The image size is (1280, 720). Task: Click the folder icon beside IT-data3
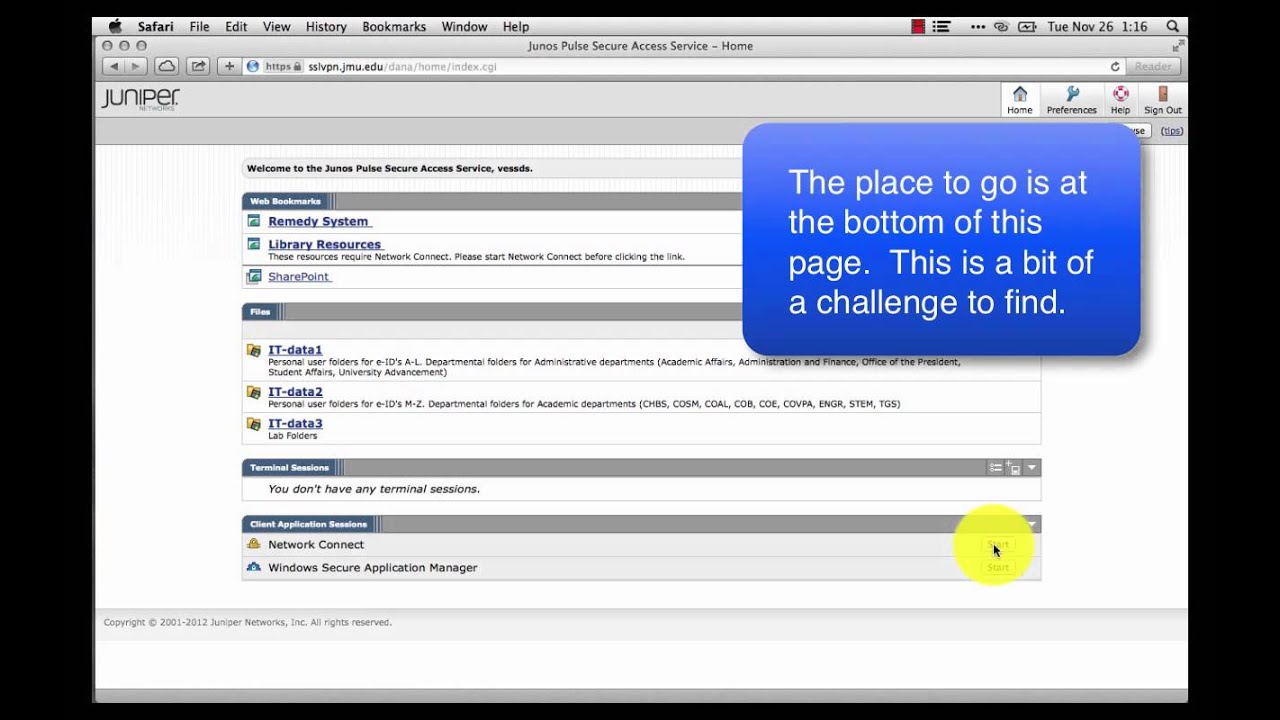(254, 423)
